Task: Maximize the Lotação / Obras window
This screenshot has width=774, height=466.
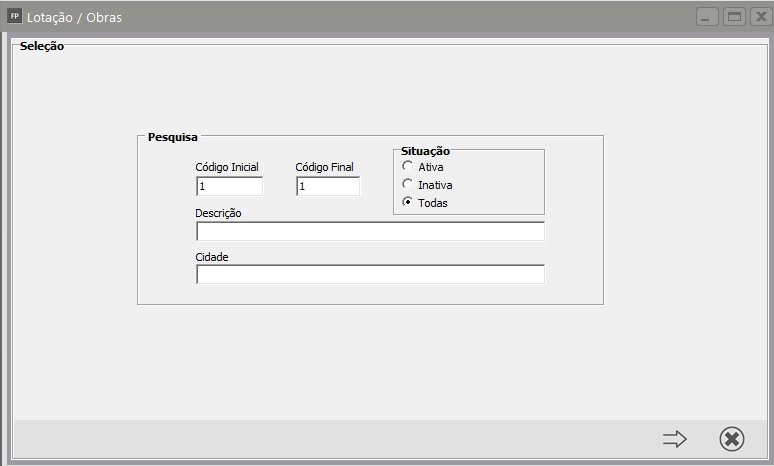Action: point(734,17)
